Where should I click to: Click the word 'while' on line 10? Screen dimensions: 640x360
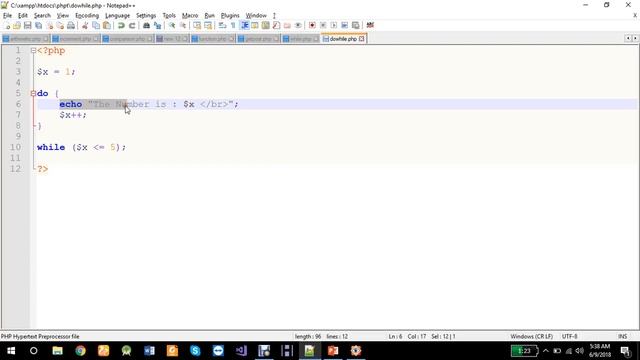click(x=51, y=147)
